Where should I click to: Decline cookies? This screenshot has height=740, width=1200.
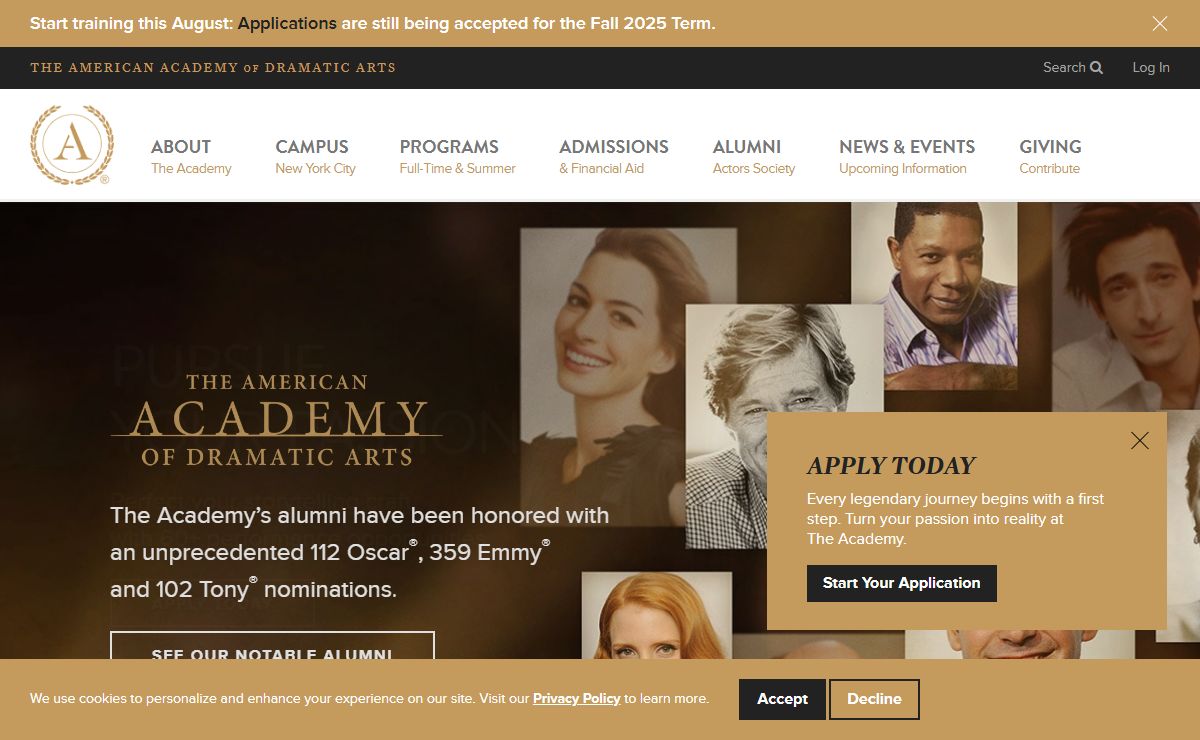(x=874, y=699)
